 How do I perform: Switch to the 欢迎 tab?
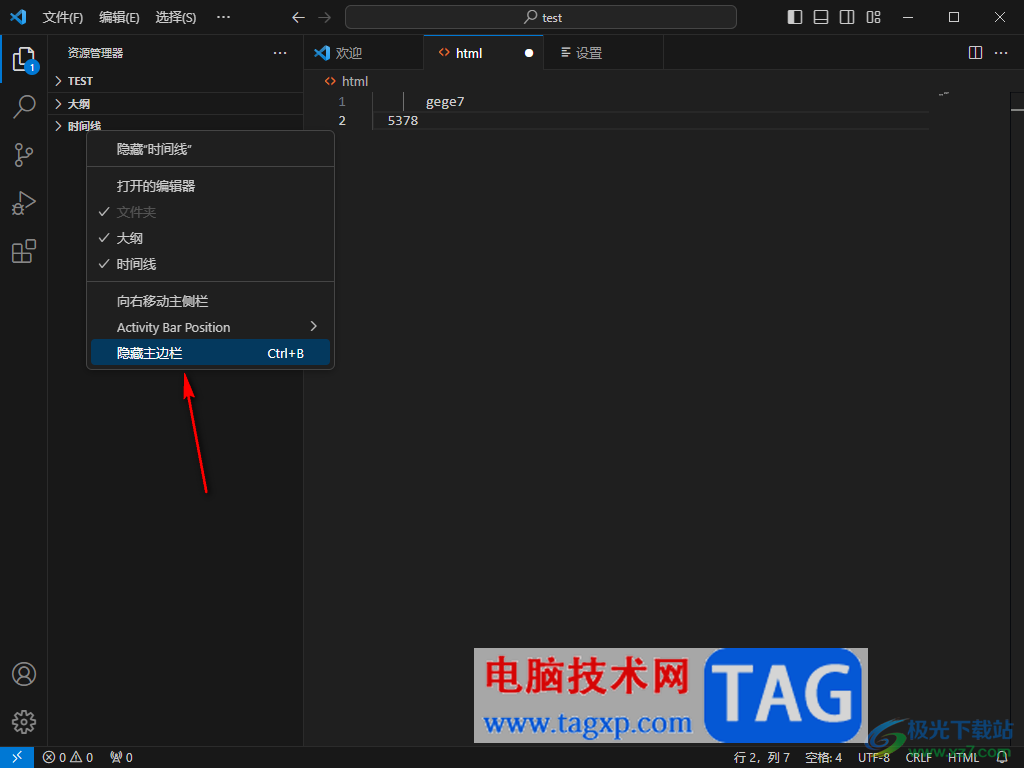click(364, 53)
